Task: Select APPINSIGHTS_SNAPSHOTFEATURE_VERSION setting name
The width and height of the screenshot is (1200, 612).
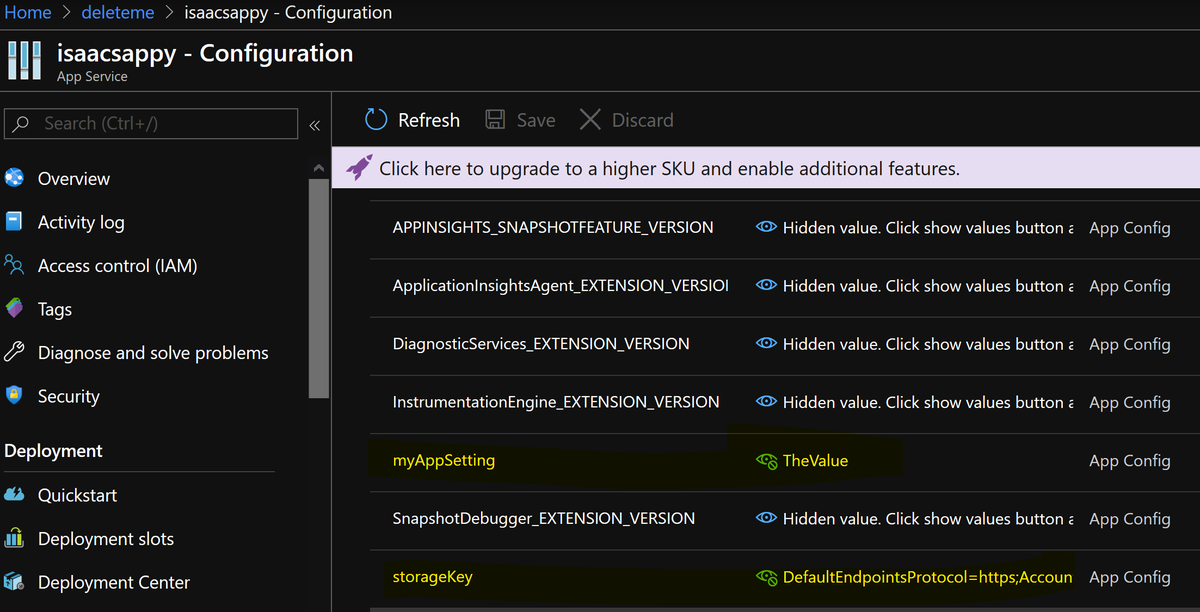Action: (x=553, y=228)
